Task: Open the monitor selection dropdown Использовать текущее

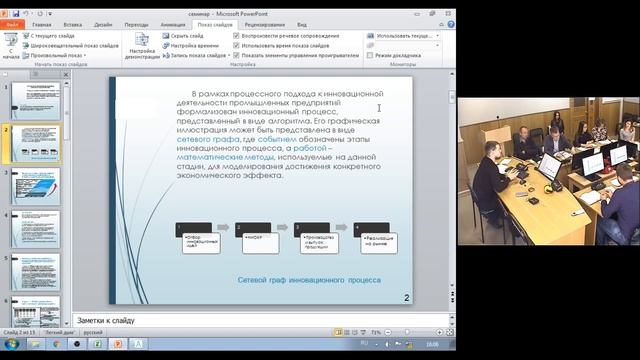Action: pyautogui.click(x=437, y=36)
